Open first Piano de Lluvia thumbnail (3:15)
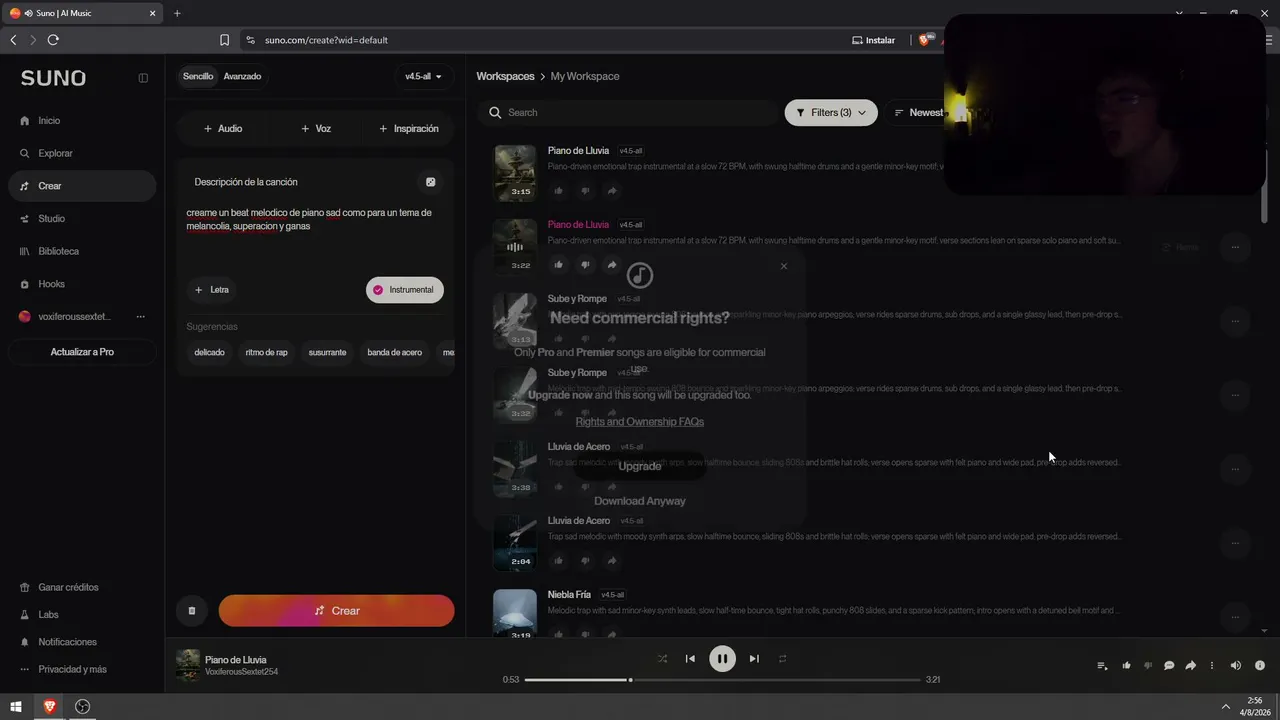1280x720 pixels. coord(515,173)
